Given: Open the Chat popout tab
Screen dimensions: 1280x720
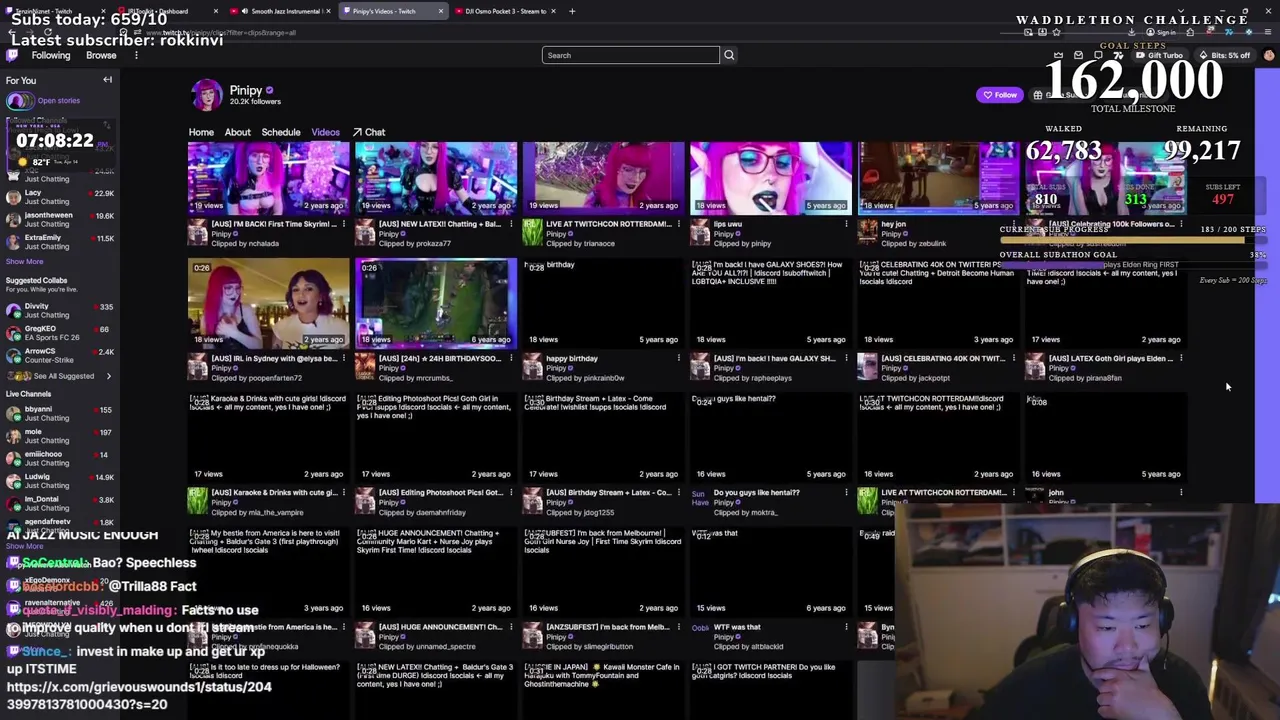Looking at the screenshot, I should coord(370,132).
